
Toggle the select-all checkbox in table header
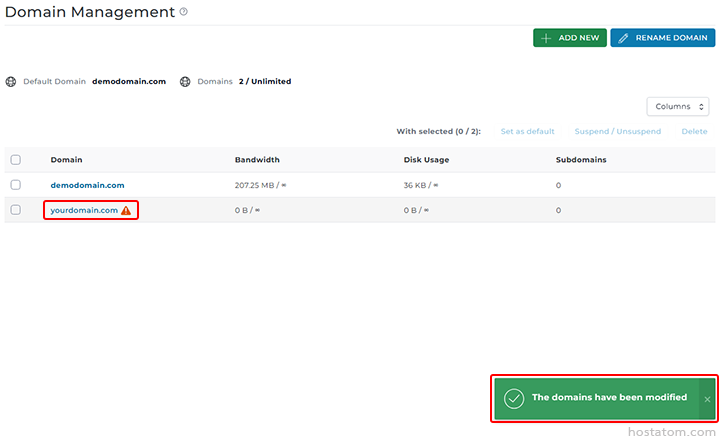click(x=15, y=159)
